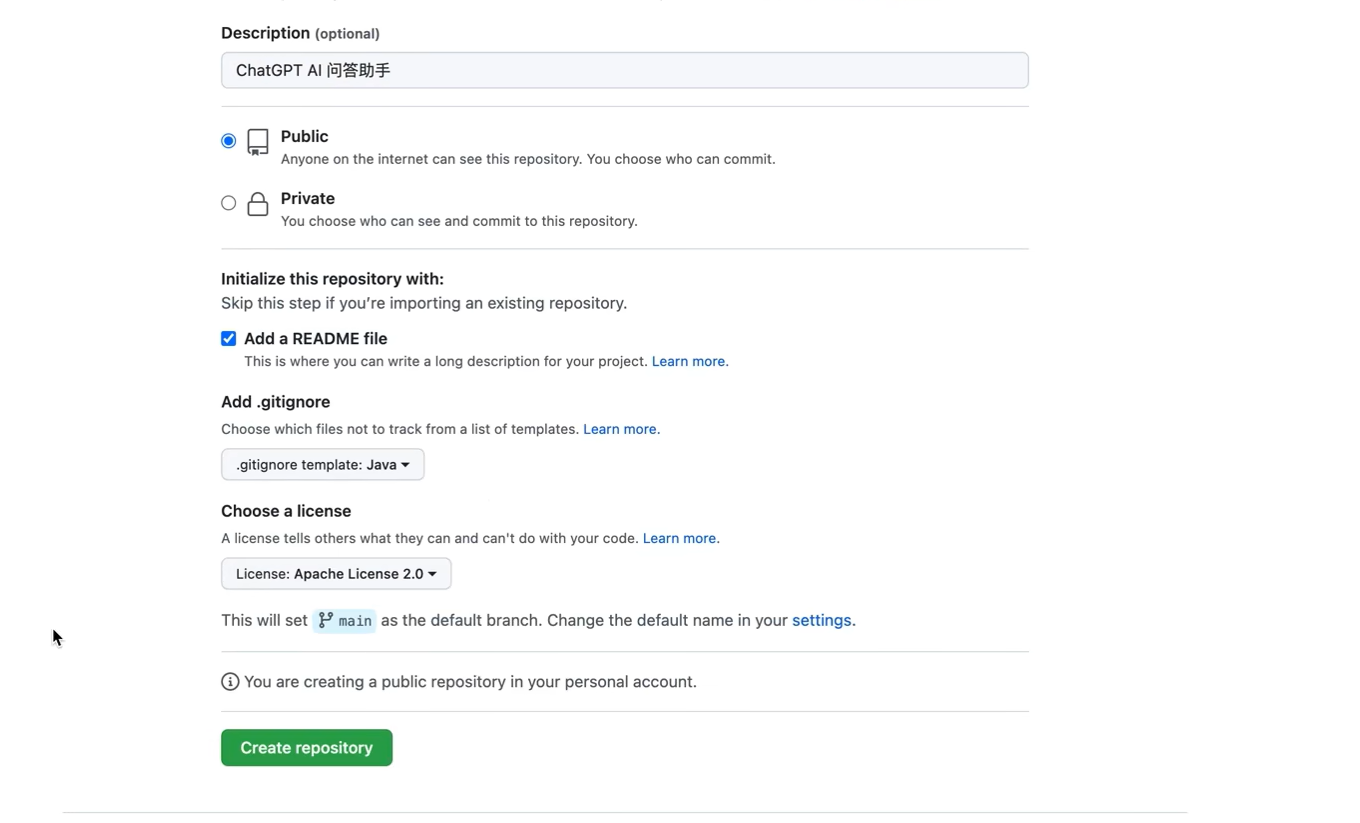Open the .gitignore template Java dropdown
This screenshot has width=1360, height=823.
(322, 464)
